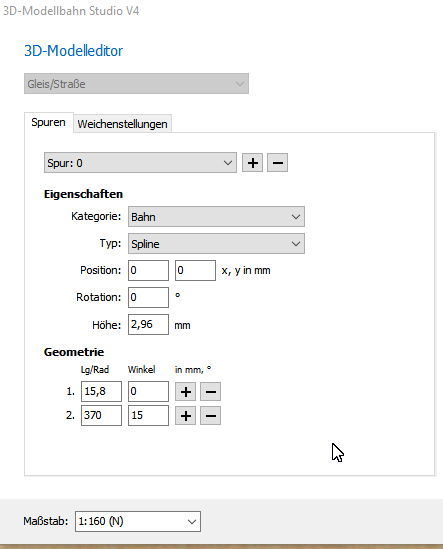This screenshot has height=549, width=443.
Task: Click the Lg/Rad field with 370
Action: 102,416
